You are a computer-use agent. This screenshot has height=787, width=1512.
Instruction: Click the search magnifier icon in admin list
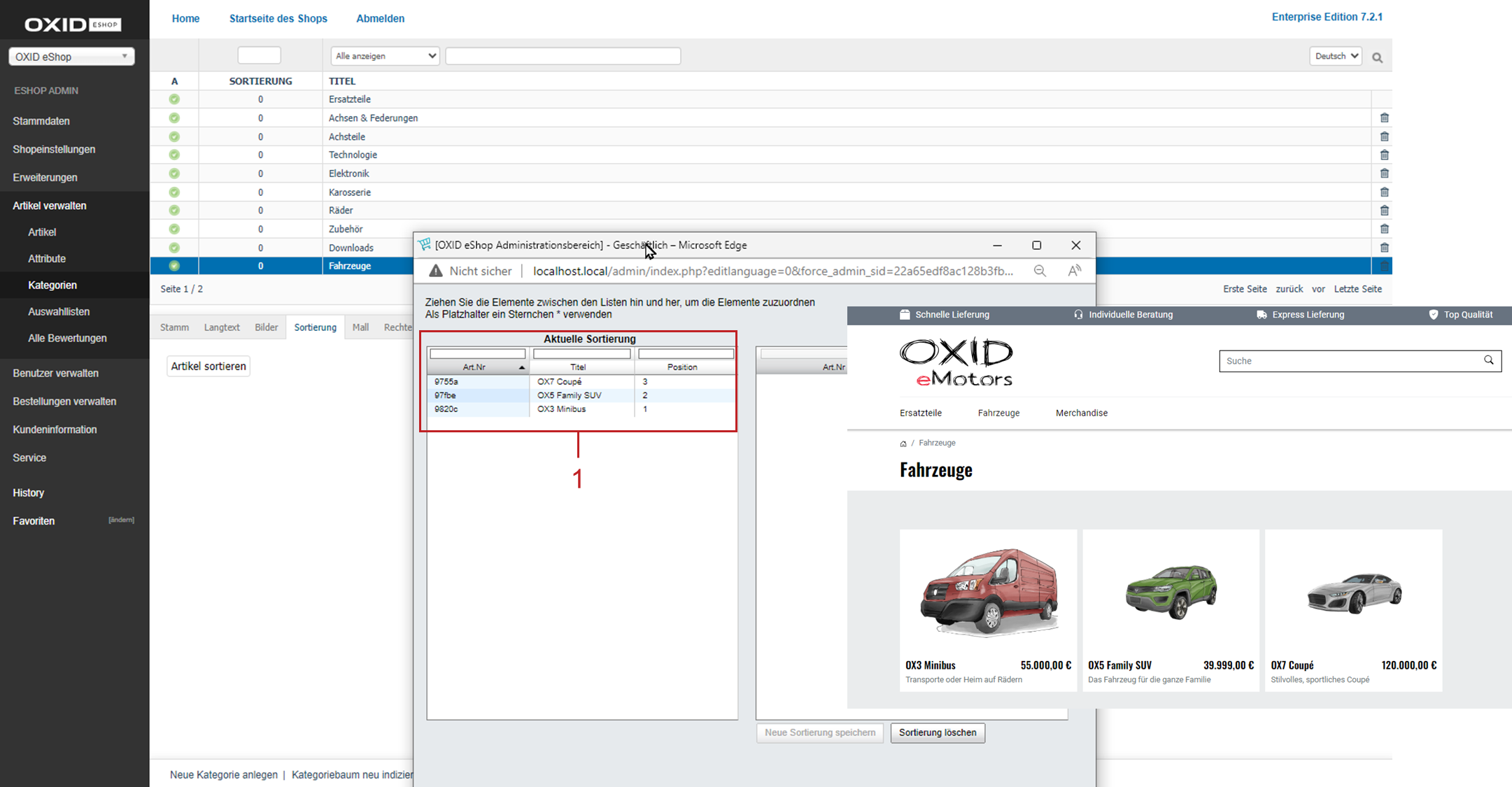coord(1377,58)
